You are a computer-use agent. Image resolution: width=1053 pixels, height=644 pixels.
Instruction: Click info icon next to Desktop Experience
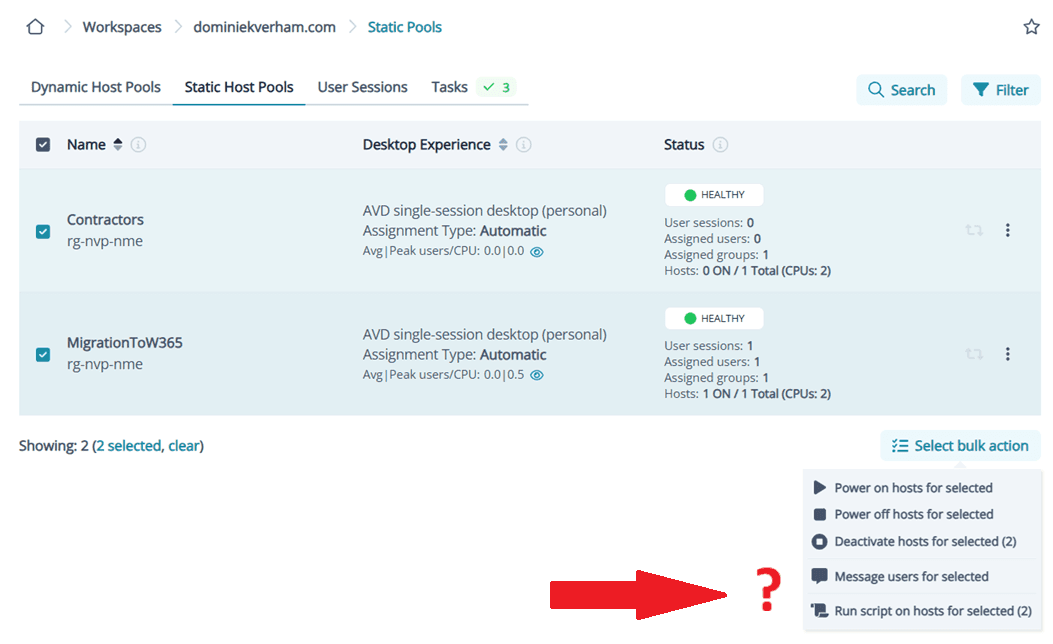(523, 145)
